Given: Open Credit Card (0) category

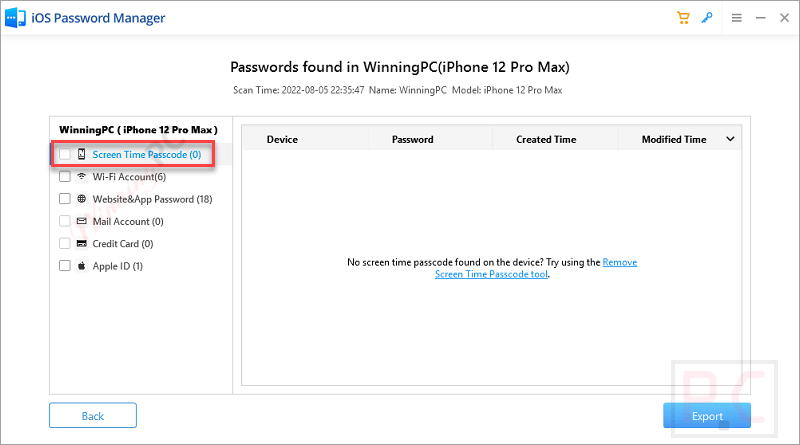Looking at the screenshot, I should pos(123,244).
